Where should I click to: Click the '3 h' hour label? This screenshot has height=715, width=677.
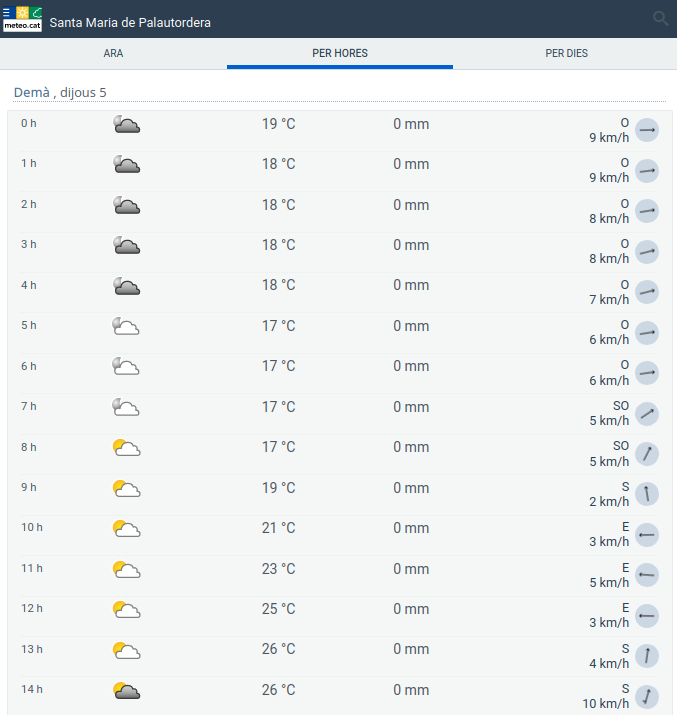click(x=29, y=244)
